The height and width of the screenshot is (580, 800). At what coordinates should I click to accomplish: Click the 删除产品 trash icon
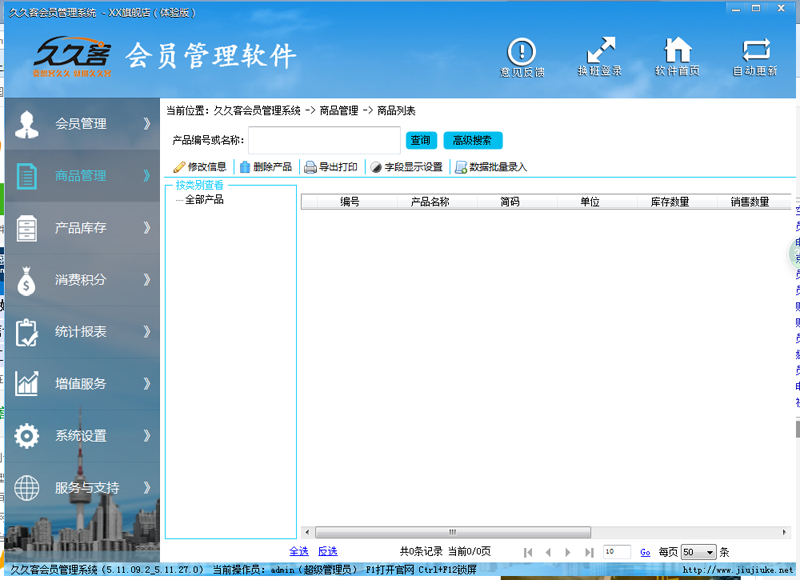245,167
